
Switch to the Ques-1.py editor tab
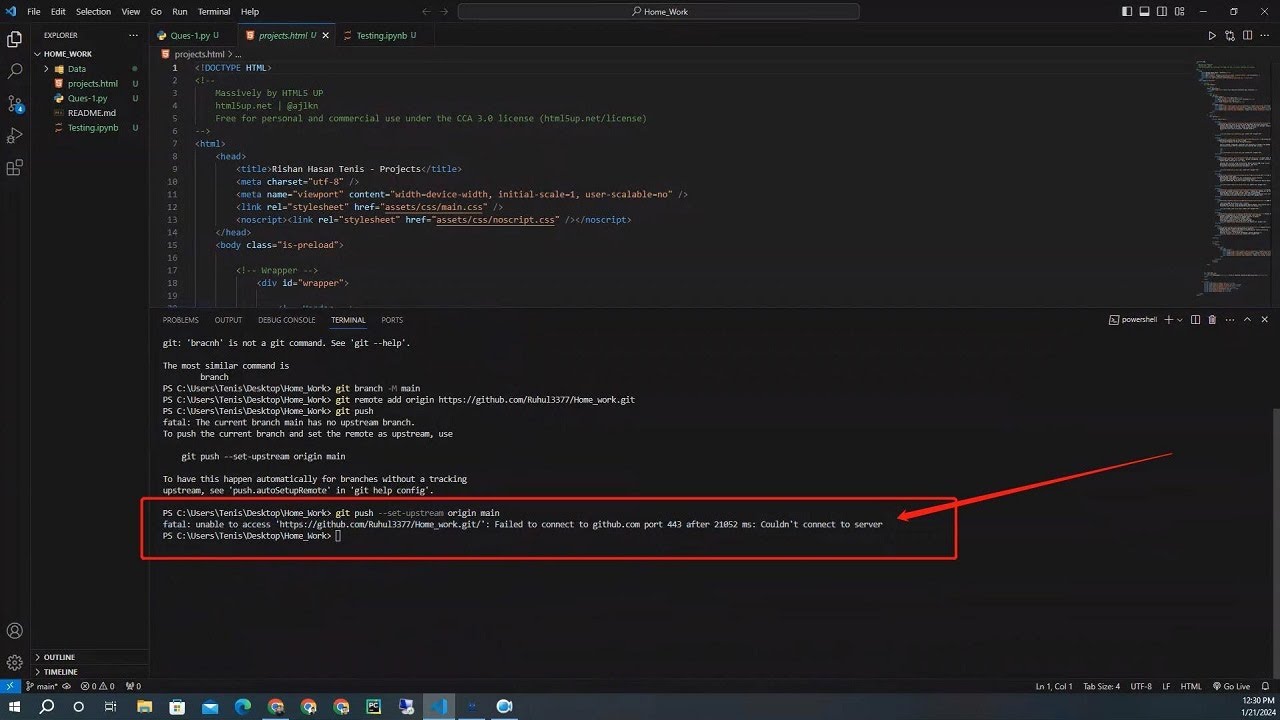point(193,35)
